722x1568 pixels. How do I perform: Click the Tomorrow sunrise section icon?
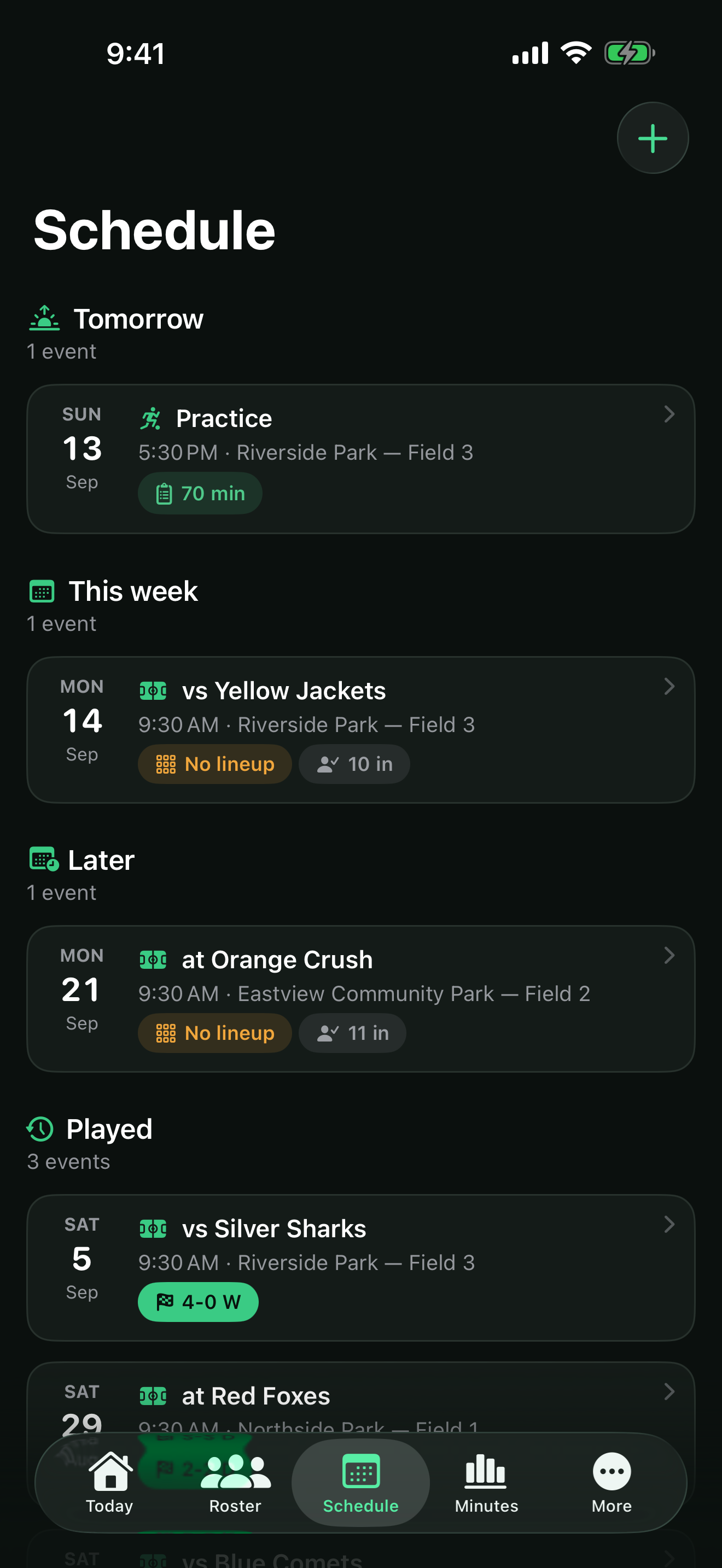[44, 318]
